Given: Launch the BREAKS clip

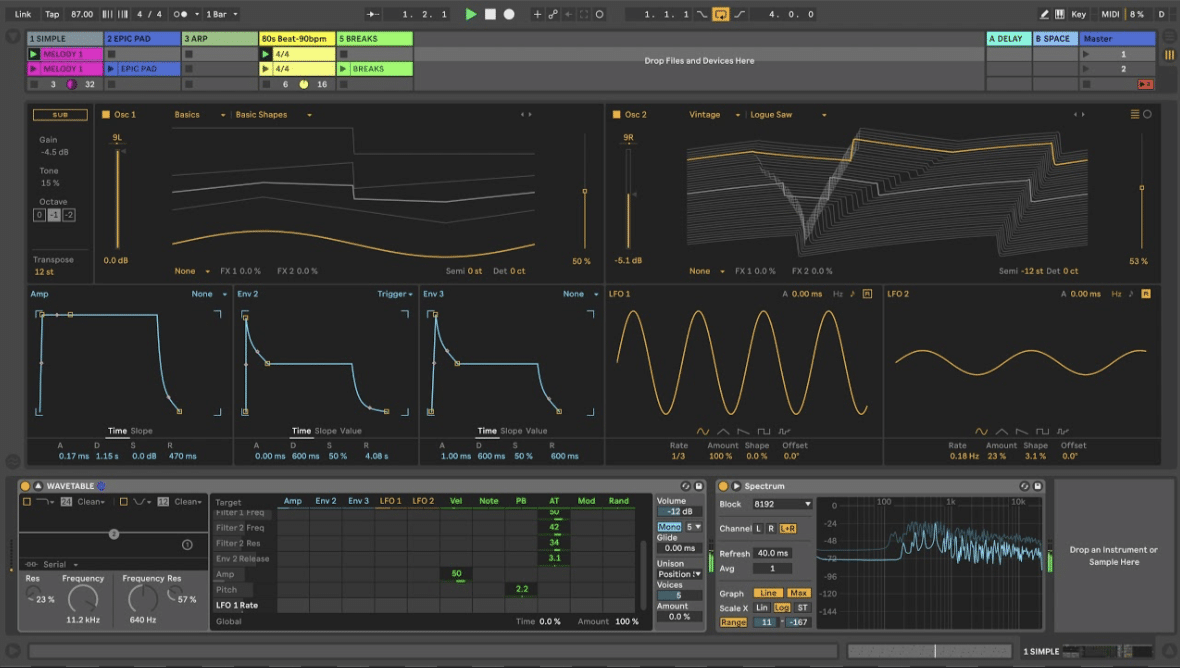Looking at the screenshot, I should pos(343,68).
